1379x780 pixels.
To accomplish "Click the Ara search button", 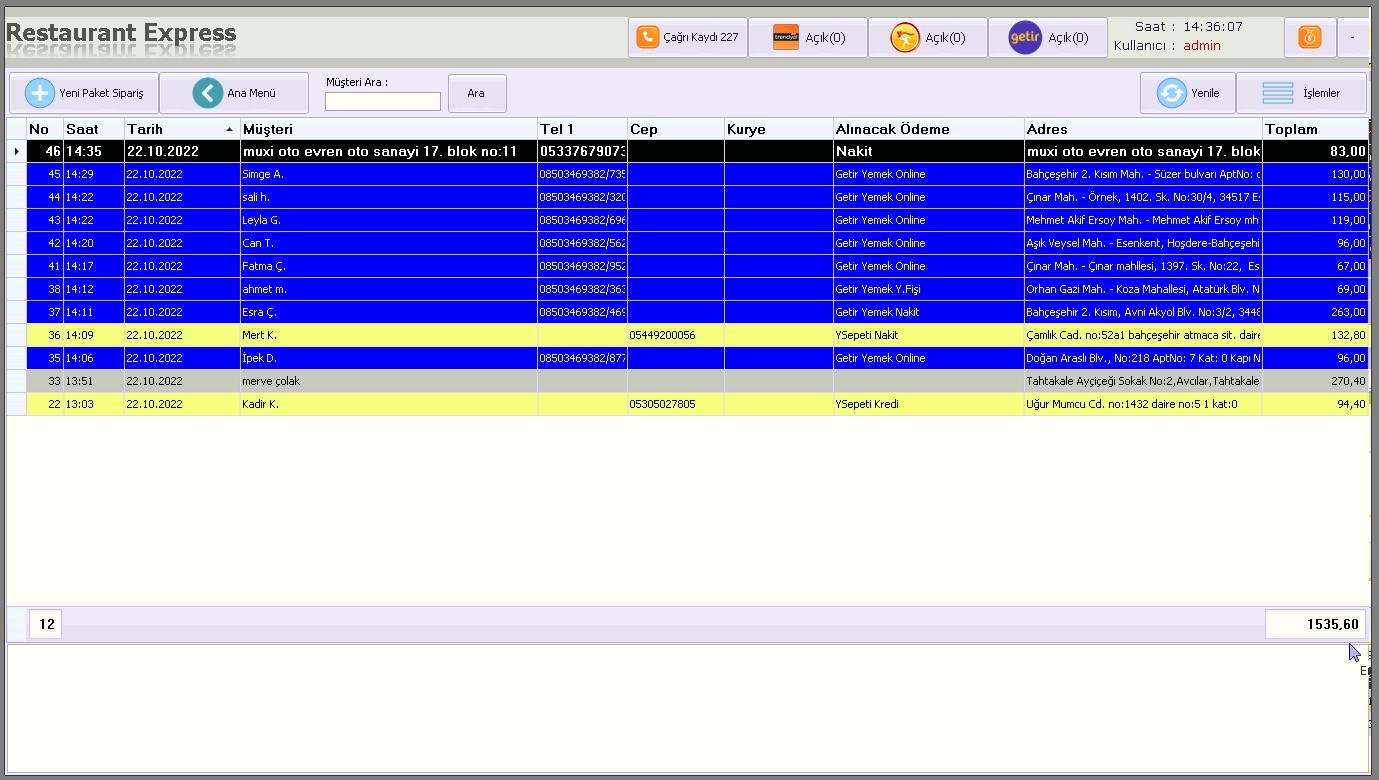I will click(x=477, y=93).
